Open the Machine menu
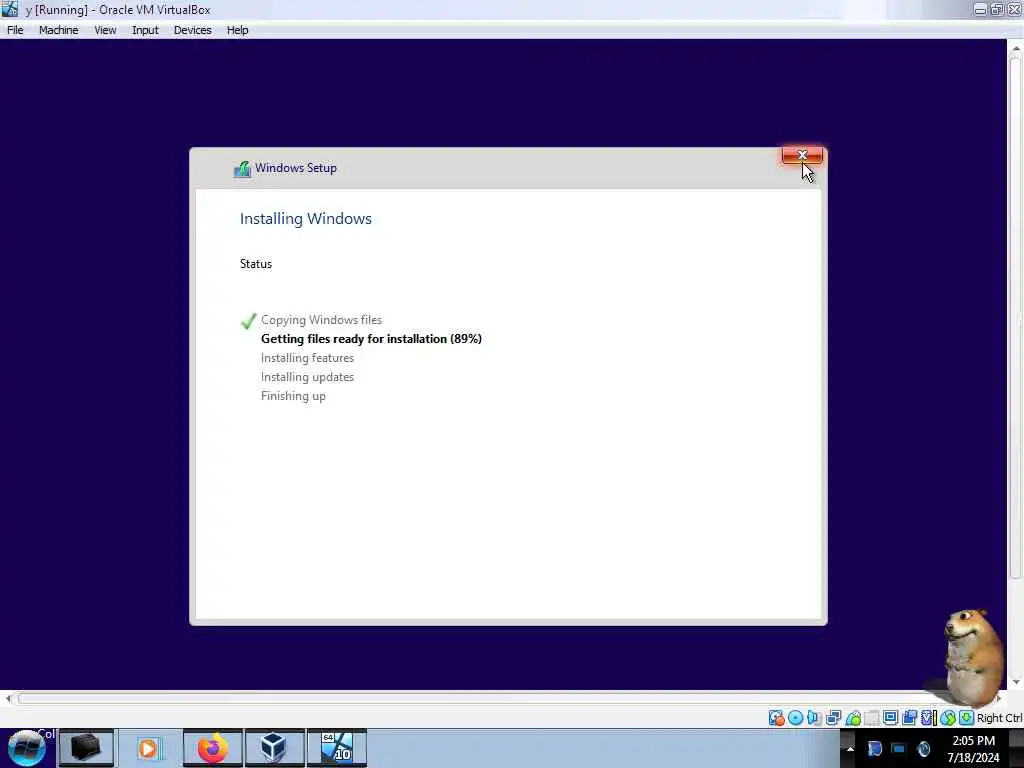1024x768 pixels. point(58,30)
